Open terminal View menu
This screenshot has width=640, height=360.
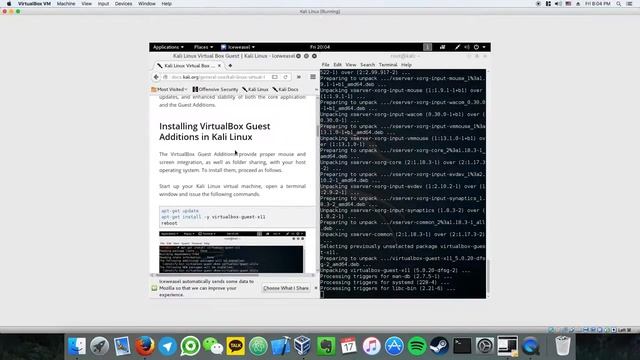[351, 65]
